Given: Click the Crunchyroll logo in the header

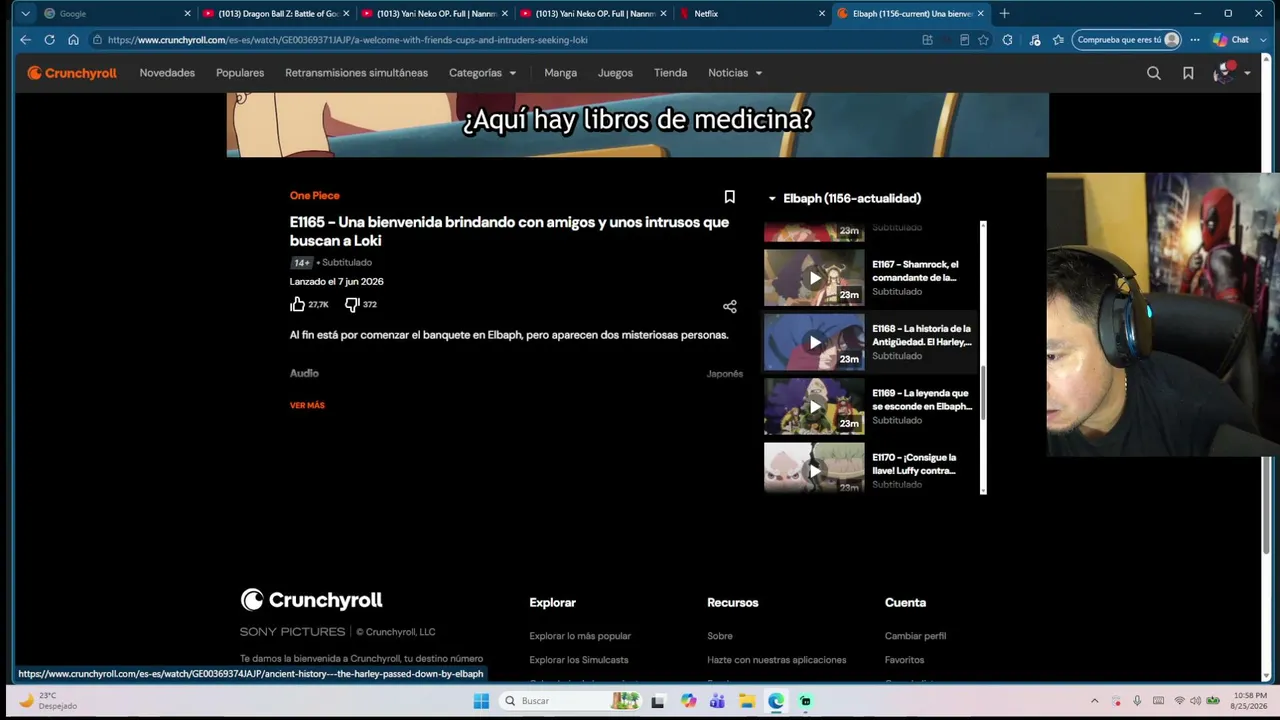Looking at the screenshot, I should (72, 73).
